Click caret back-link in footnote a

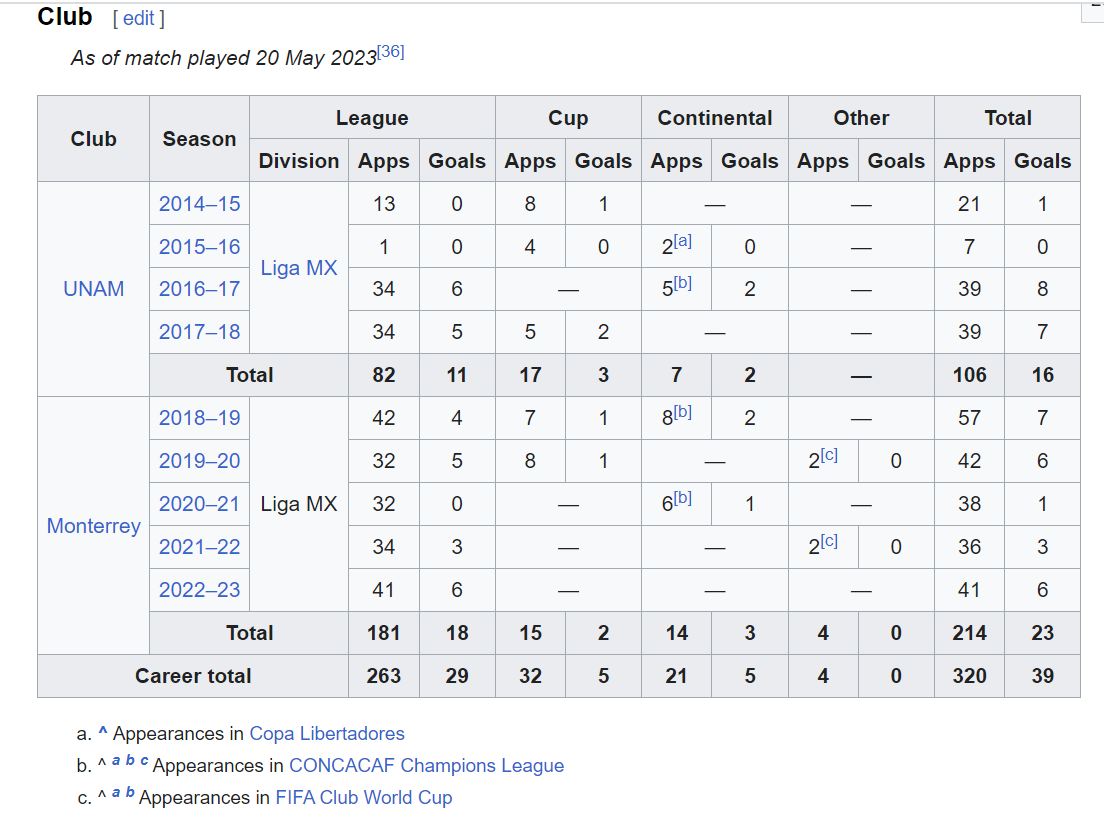coord(103,732)
